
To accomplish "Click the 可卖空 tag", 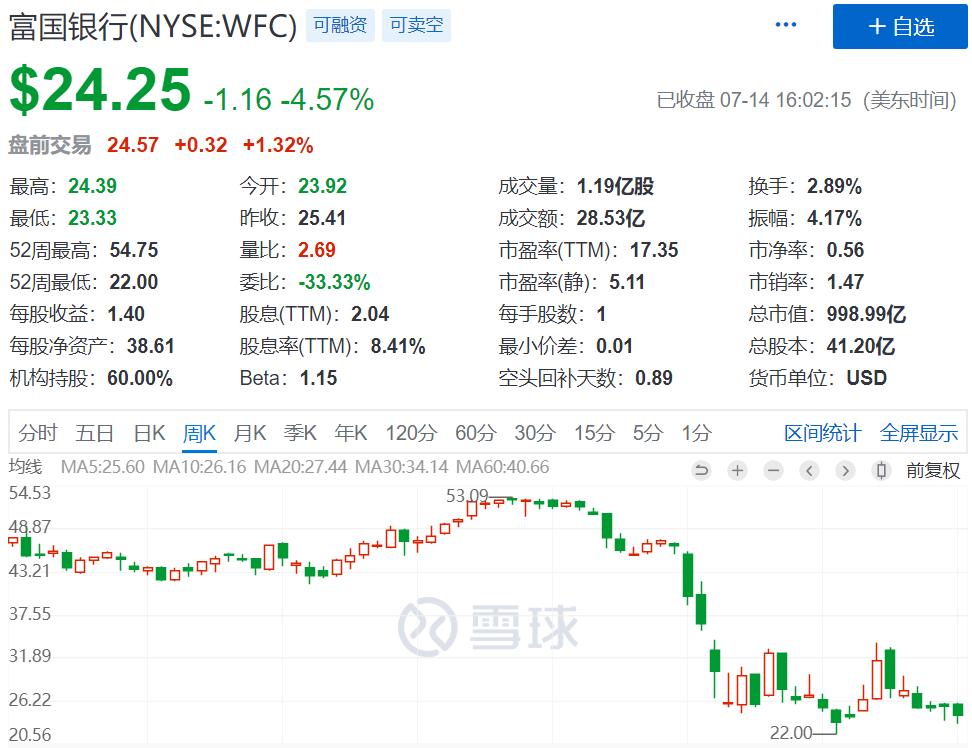I will tap(416, 25).
